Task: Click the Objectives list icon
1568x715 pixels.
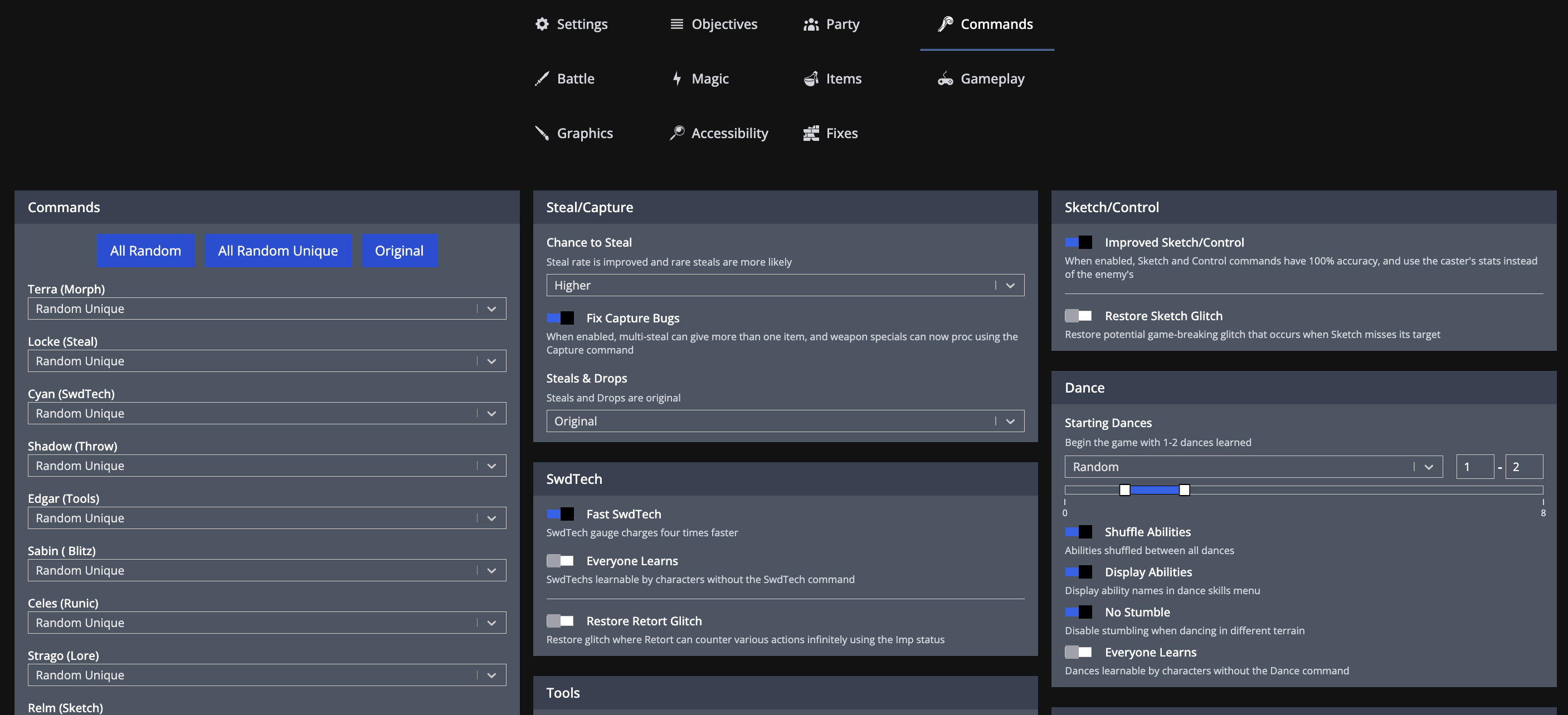Action: 676,24
